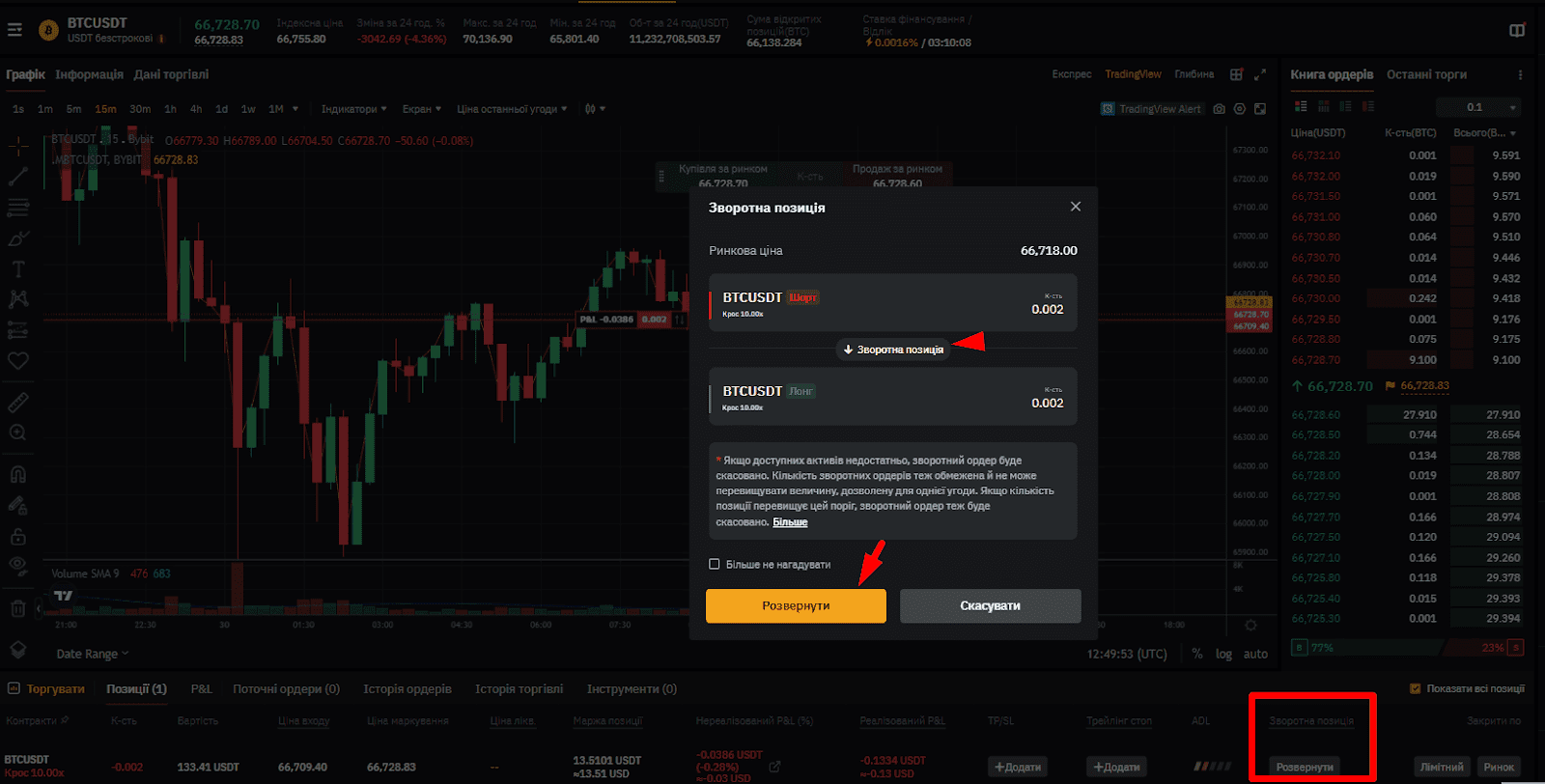Open the hamburger menu at top-left
The height and width of the screenshot is (784, 1545).
(x=14, y=30)
